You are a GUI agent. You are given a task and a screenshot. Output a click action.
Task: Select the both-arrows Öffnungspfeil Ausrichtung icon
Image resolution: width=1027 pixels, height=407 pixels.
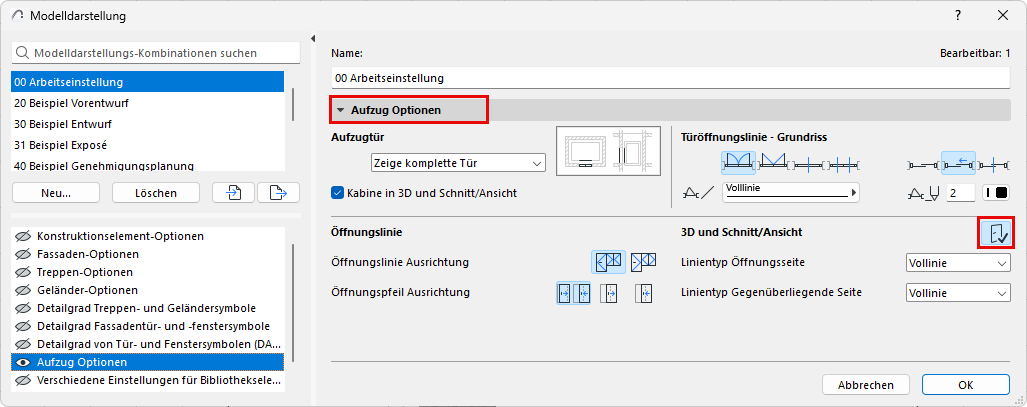pos(573,294)
